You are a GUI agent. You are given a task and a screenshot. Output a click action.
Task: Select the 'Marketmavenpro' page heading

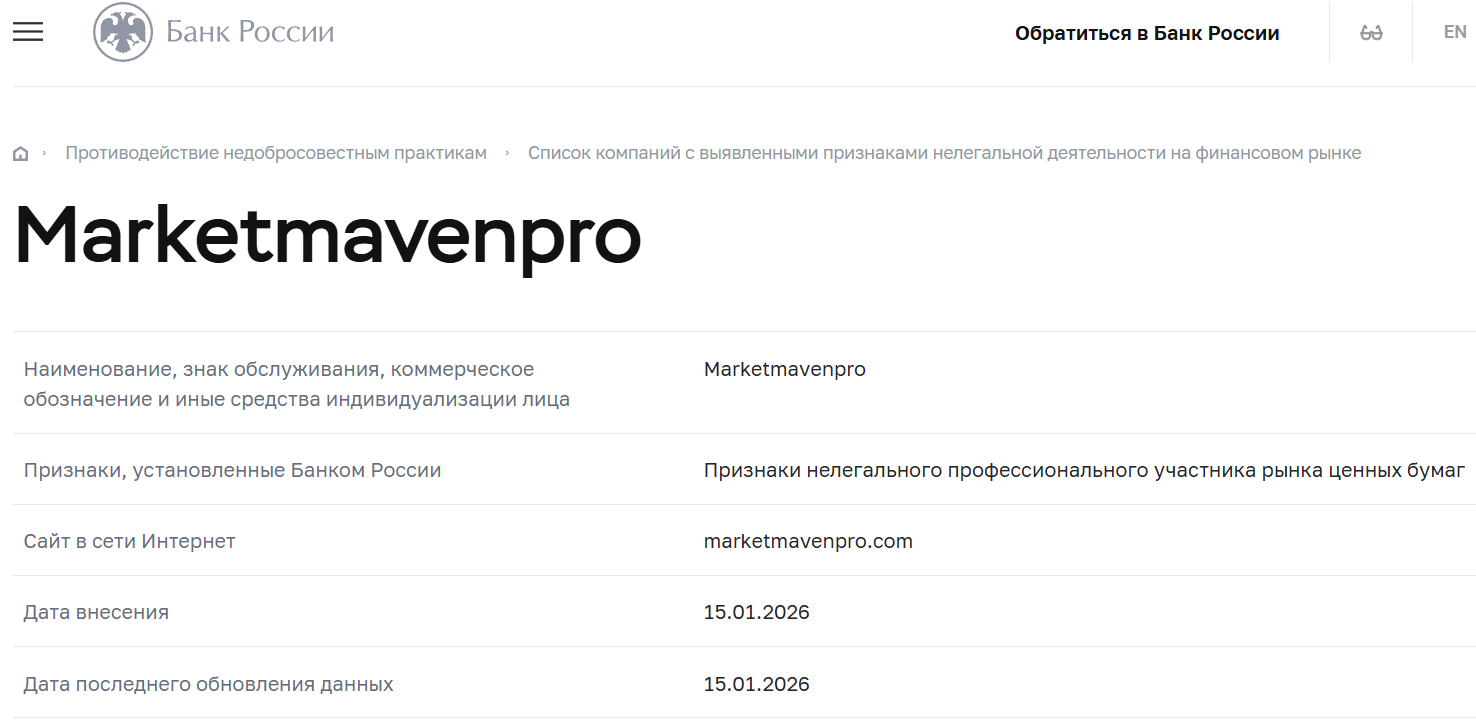(325, 237)
